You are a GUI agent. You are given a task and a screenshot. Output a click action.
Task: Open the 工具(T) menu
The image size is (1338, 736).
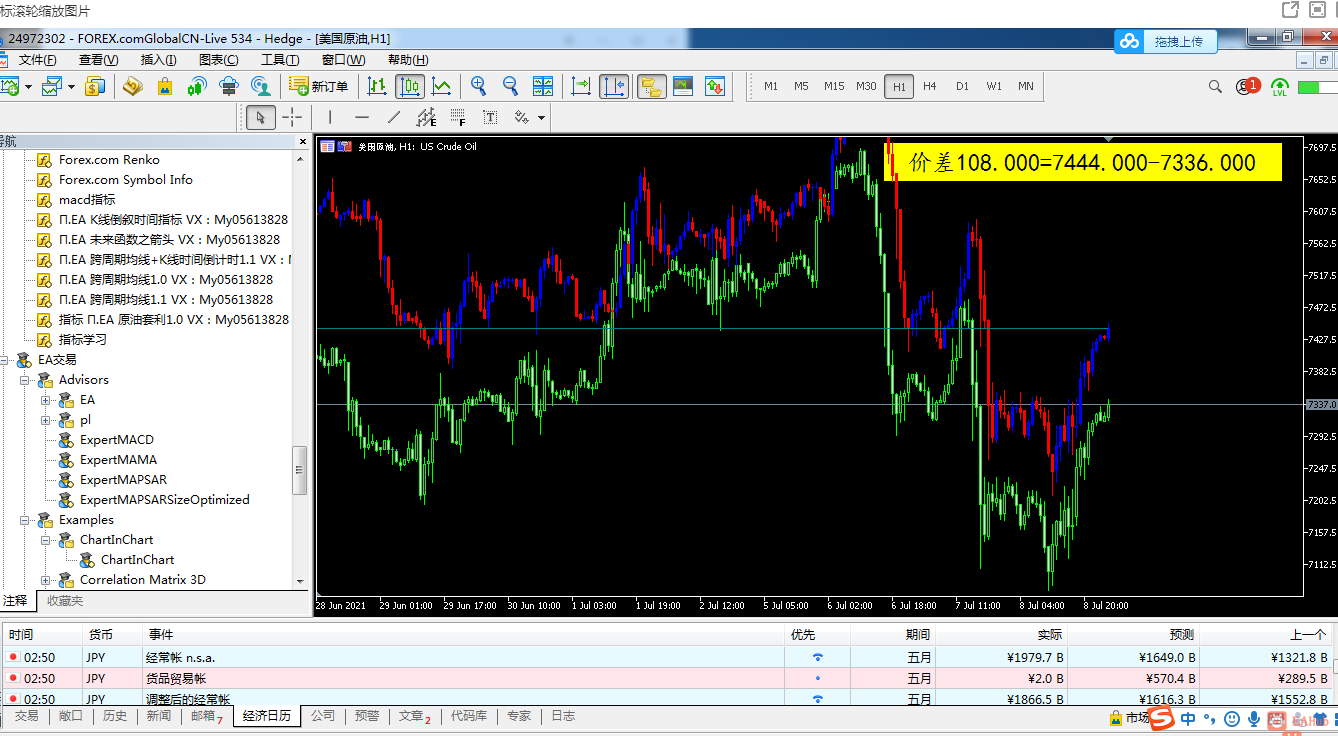[279, 60]
